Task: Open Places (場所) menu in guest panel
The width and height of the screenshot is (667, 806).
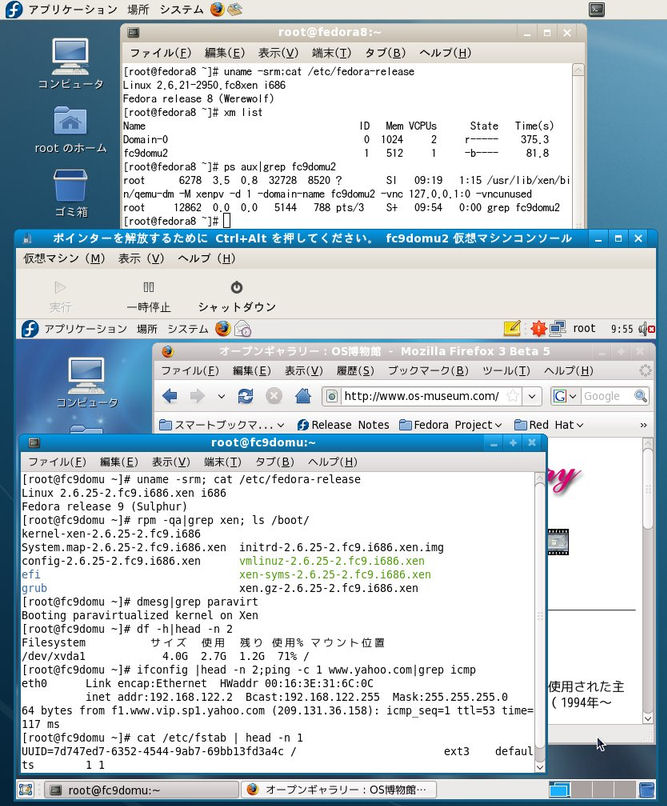Action: pyautogui.click(x=147, y=328)
